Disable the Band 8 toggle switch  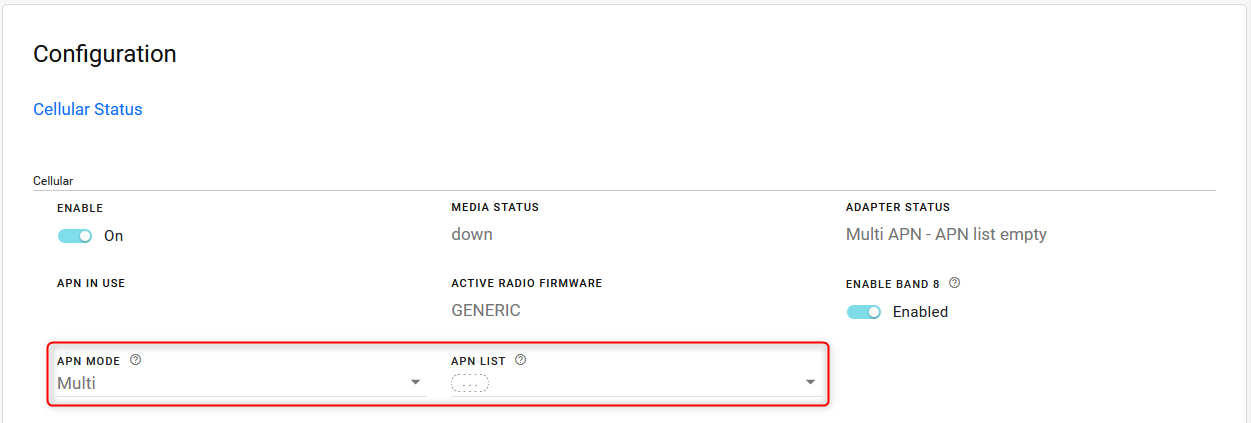(x=864, y=312)
